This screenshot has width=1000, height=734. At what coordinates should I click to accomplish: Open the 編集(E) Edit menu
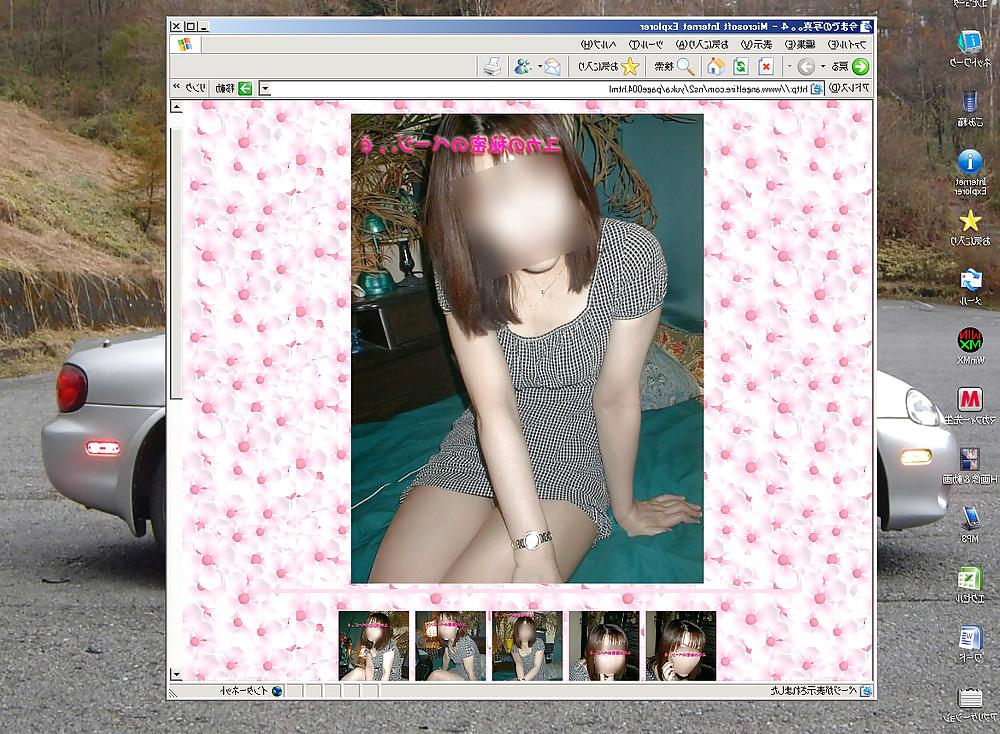coord(800,45)
